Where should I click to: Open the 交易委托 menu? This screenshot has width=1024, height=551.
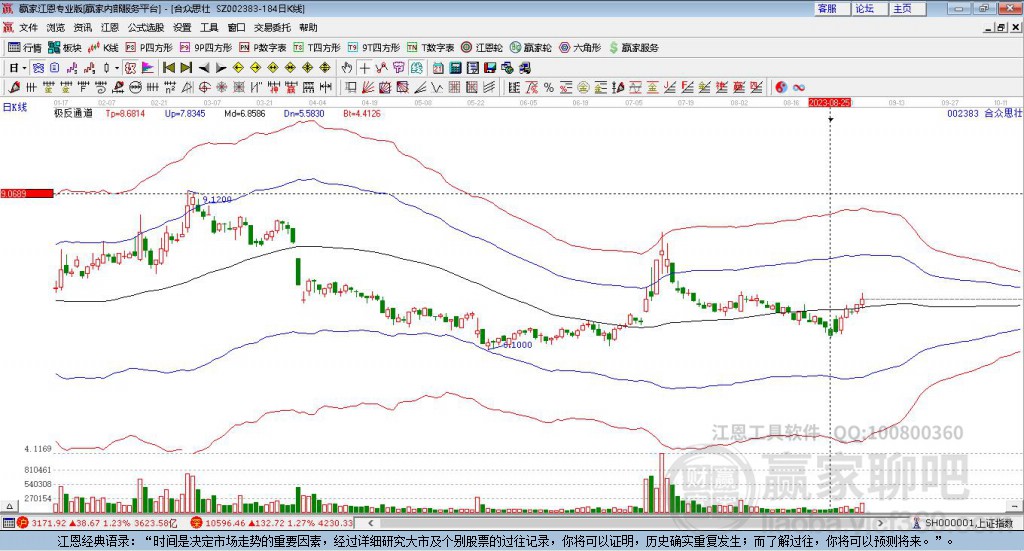pos(272,27)
